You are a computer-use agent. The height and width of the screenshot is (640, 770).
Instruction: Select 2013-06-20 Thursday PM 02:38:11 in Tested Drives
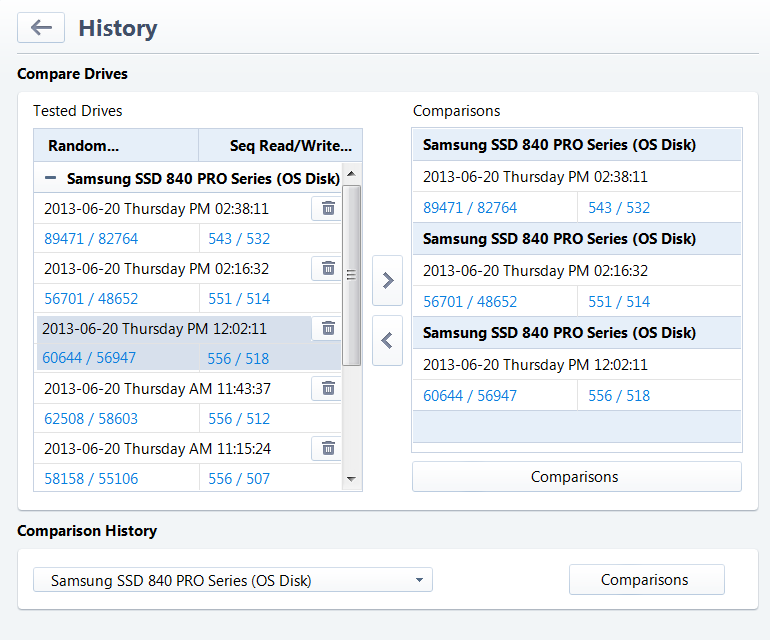(x=156, y=209)
